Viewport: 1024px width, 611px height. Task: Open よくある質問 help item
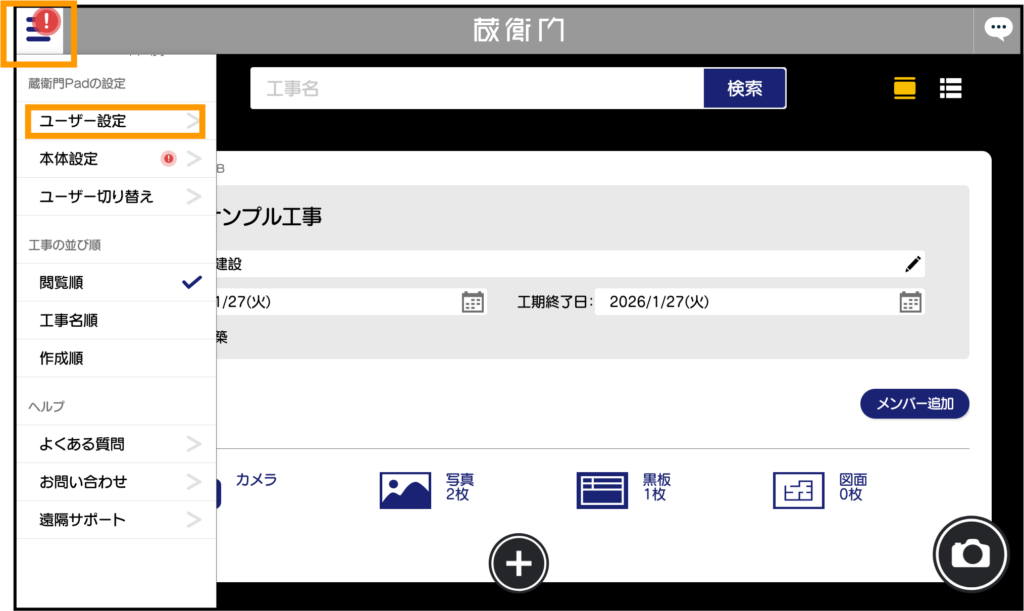116,444
